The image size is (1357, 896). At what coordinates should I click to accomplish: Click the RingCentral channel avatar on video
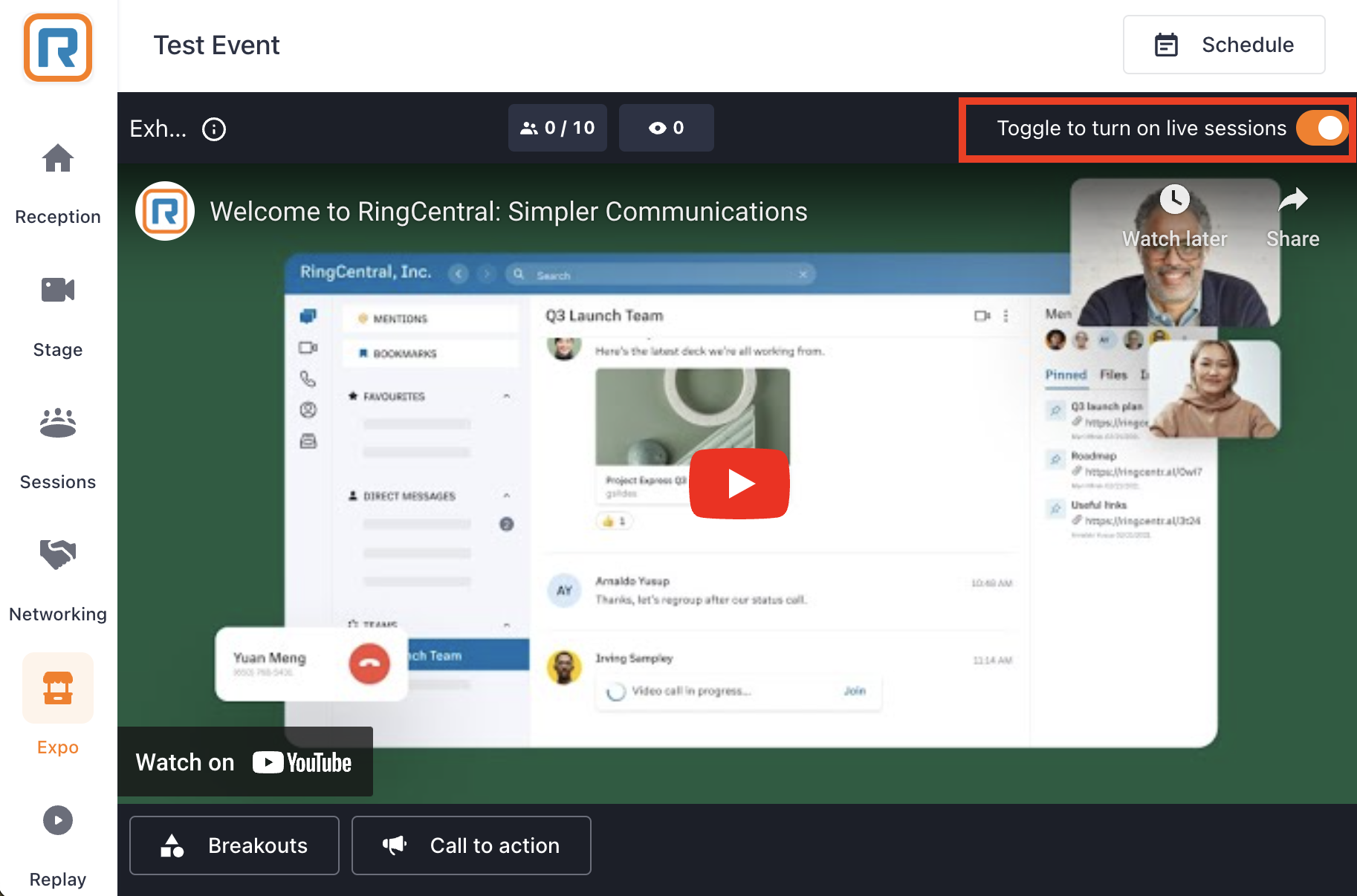[165, 211]
